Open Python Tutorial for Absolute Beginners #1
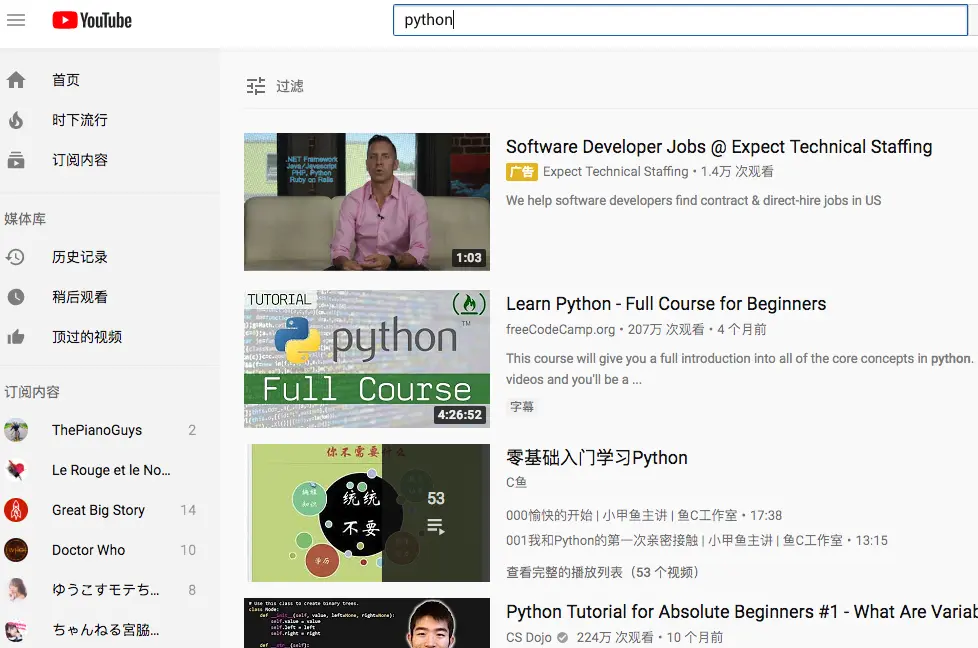978x648 pixels. coord(742,612)
